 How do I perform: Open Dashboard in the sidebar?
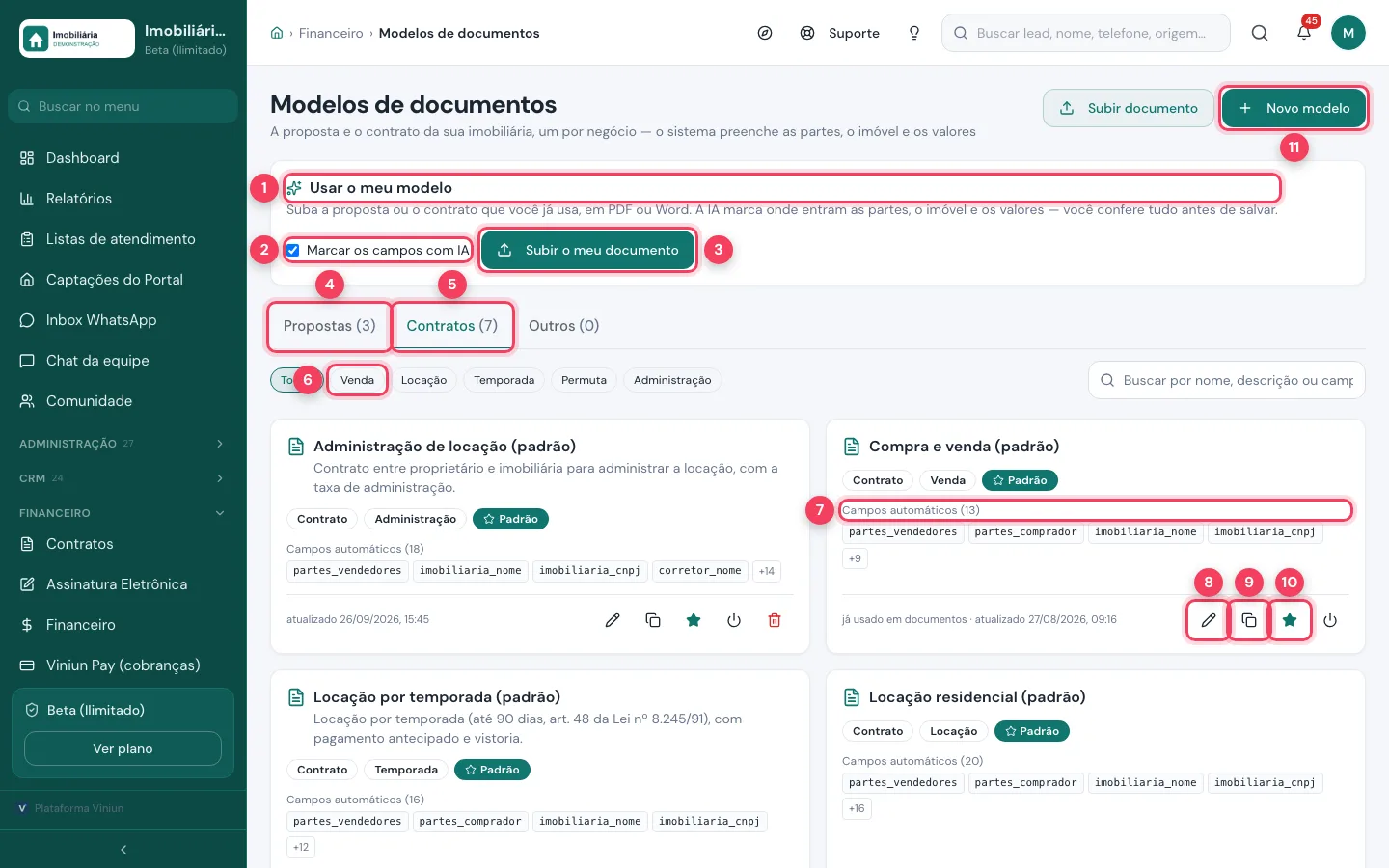click(x=123, y=158)
